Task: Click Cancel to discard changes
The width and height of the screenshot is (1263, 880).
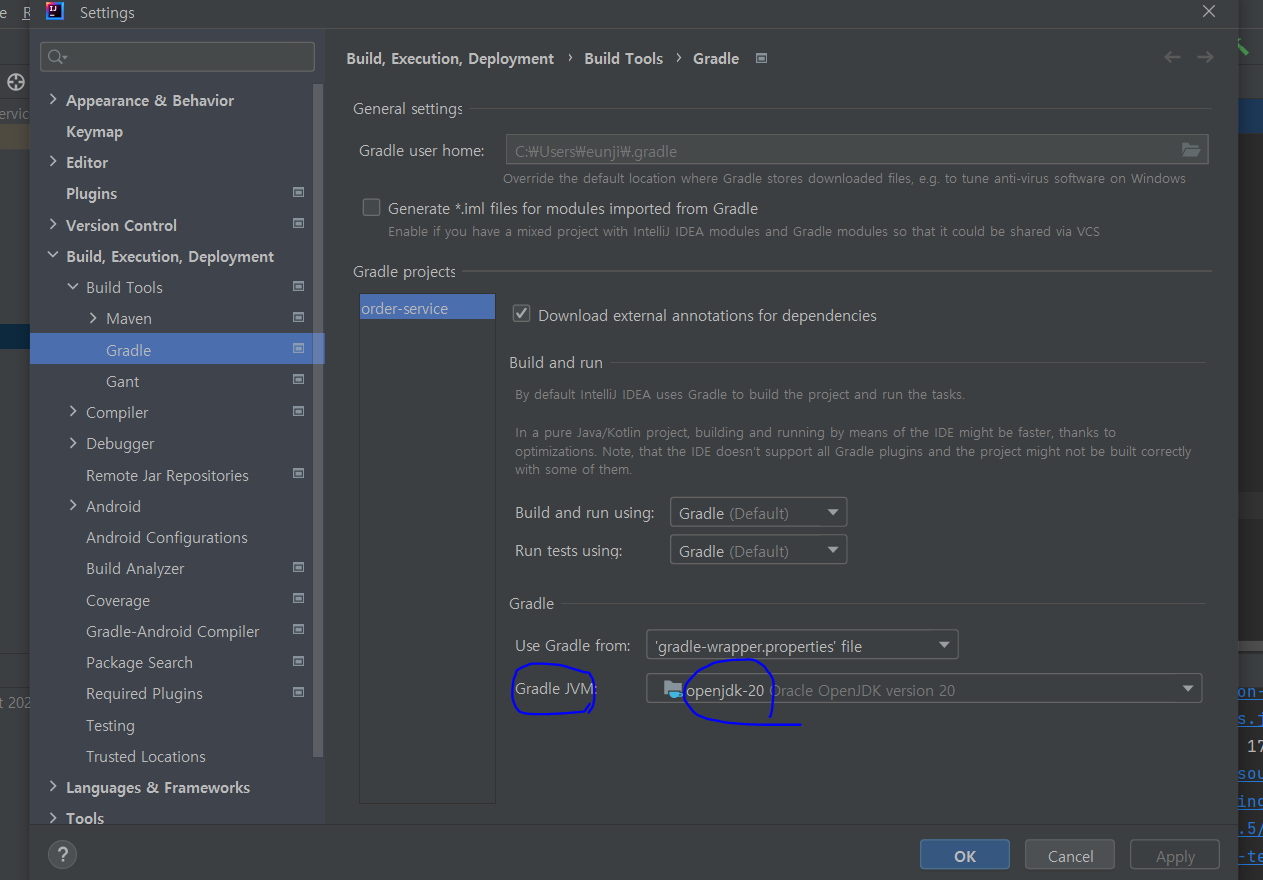Action: 1070,856
